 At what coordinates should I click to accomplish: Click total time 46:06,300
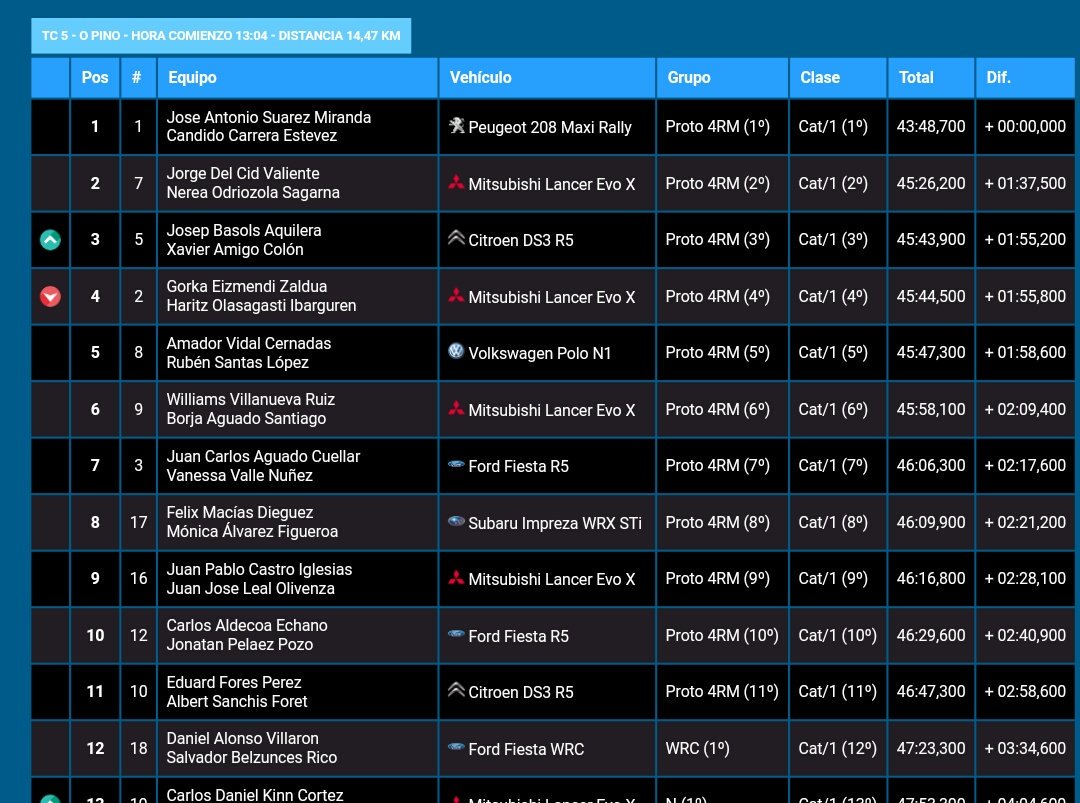(931, 466)
